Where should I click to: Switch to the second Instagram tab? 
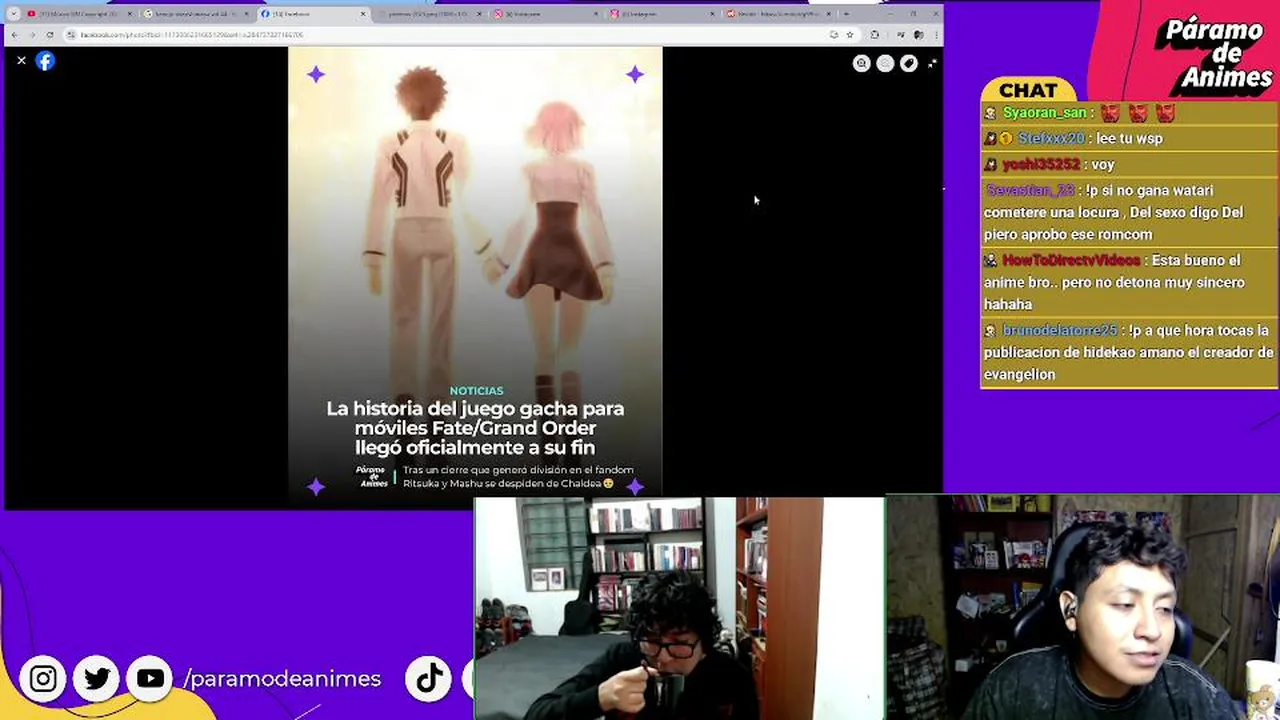coord(663,14)
